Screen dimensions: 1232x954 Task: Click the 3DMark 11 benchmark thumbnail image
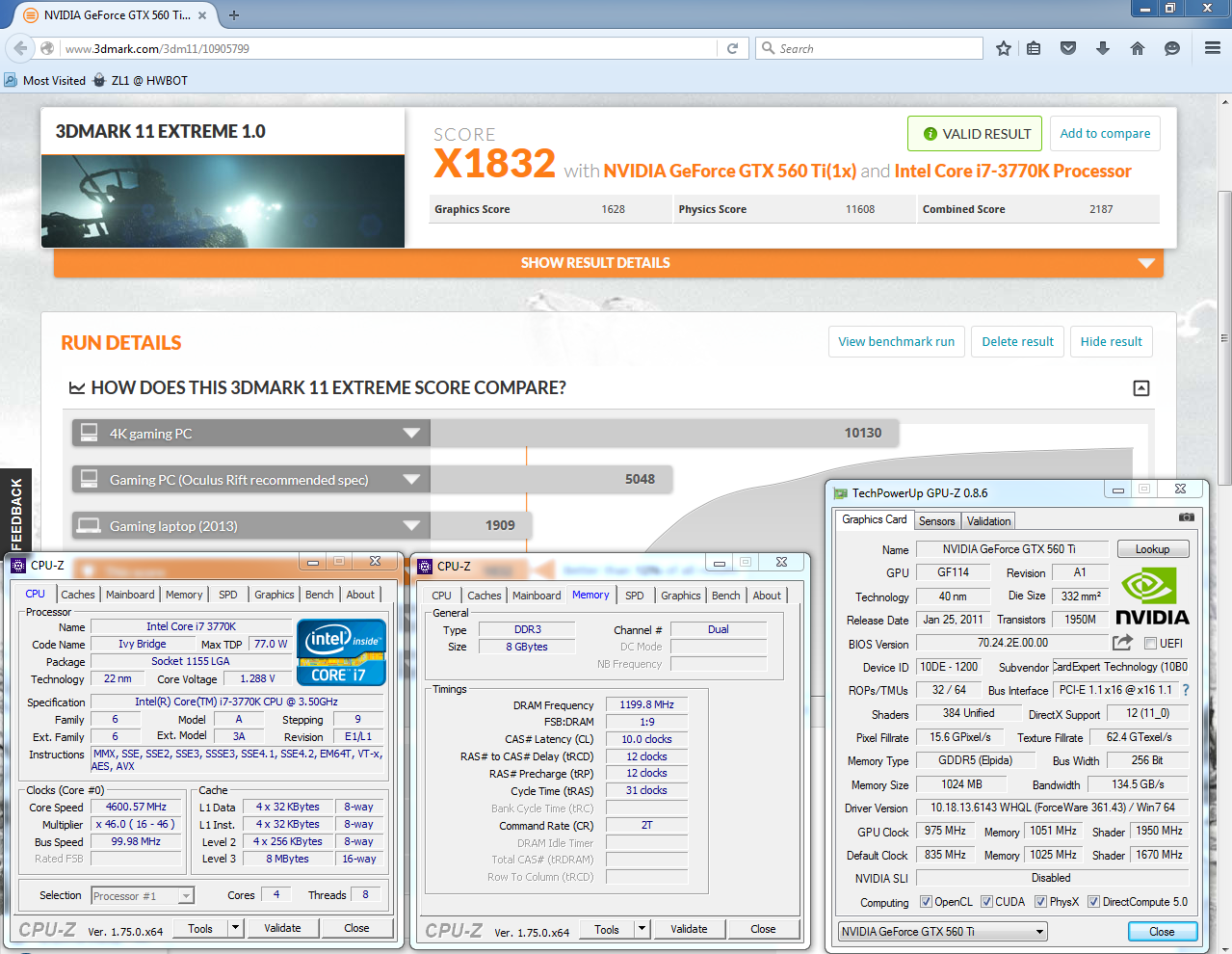coord(223,201)
